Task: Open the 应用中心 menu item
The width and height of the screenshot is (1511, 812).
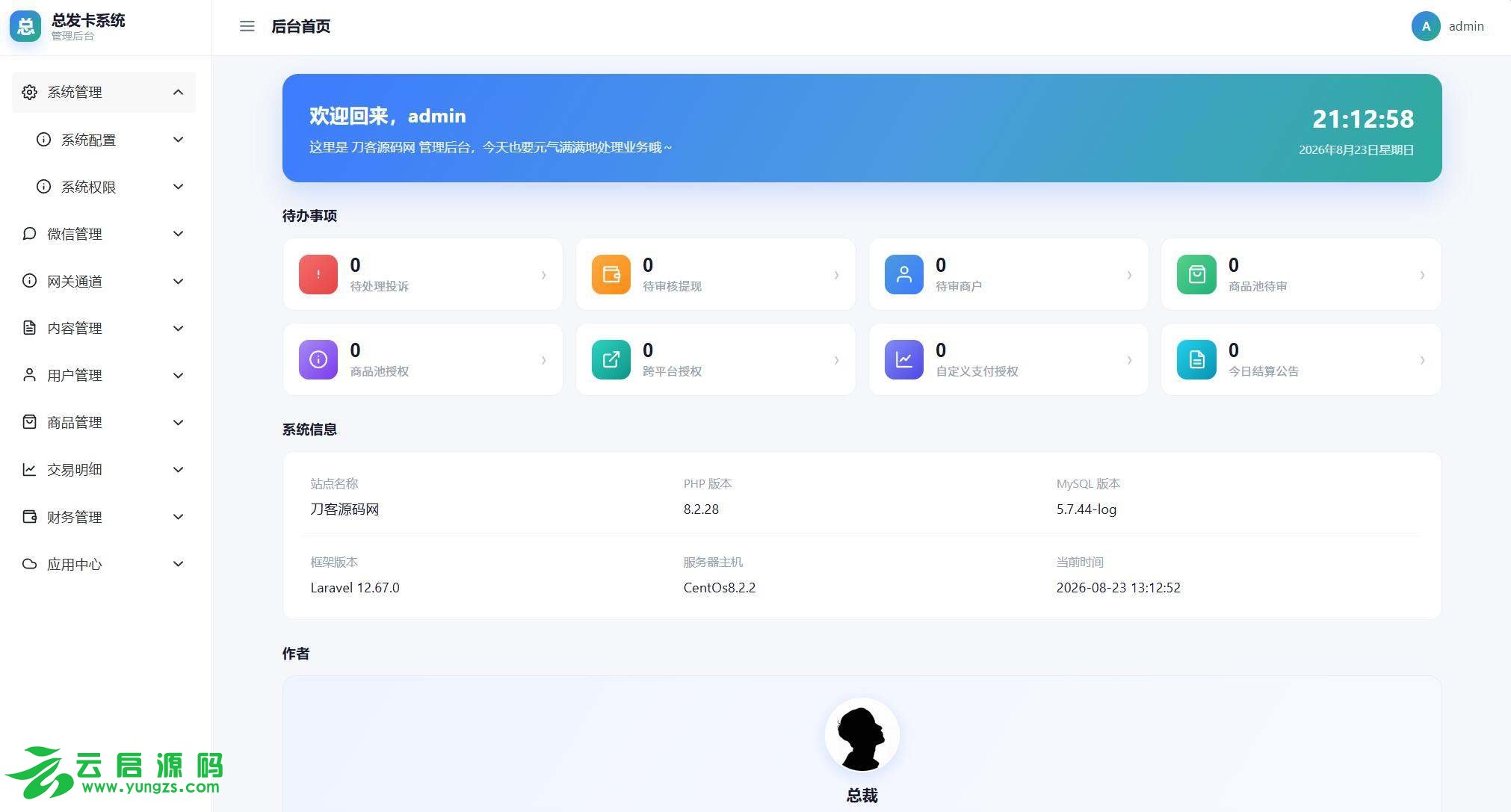Action: tap(104, 564)
